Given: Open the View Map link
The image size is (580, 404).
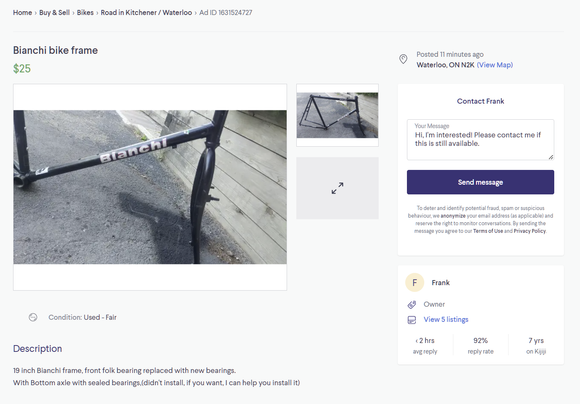Looking at the screenshot, I should (495, 65).
